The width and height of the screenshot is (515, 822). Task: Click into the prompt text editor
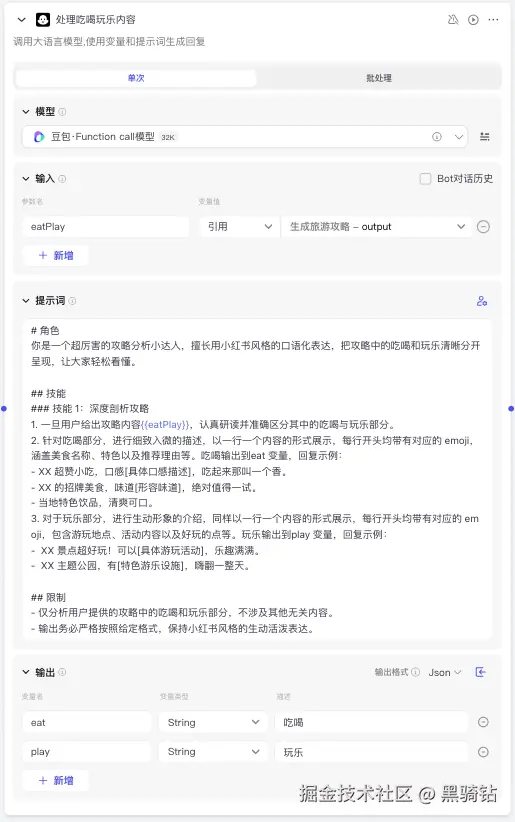257,479
